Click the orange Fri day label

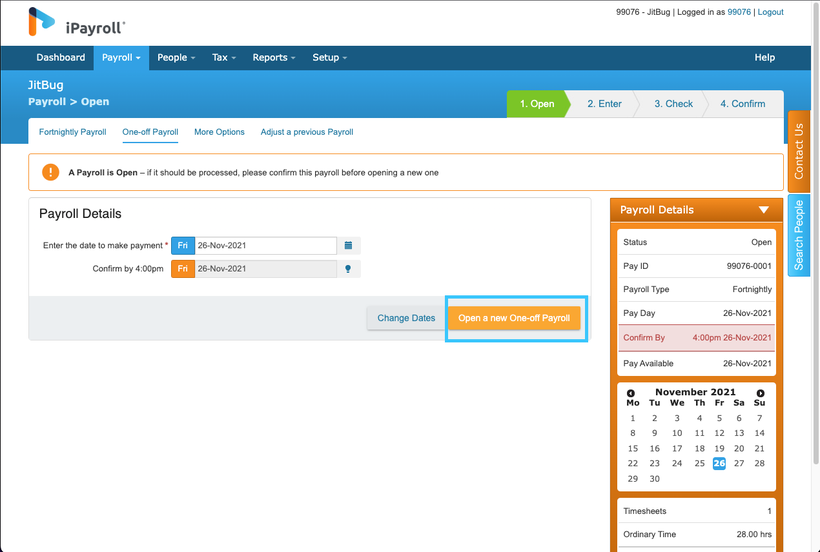[183, 269]
